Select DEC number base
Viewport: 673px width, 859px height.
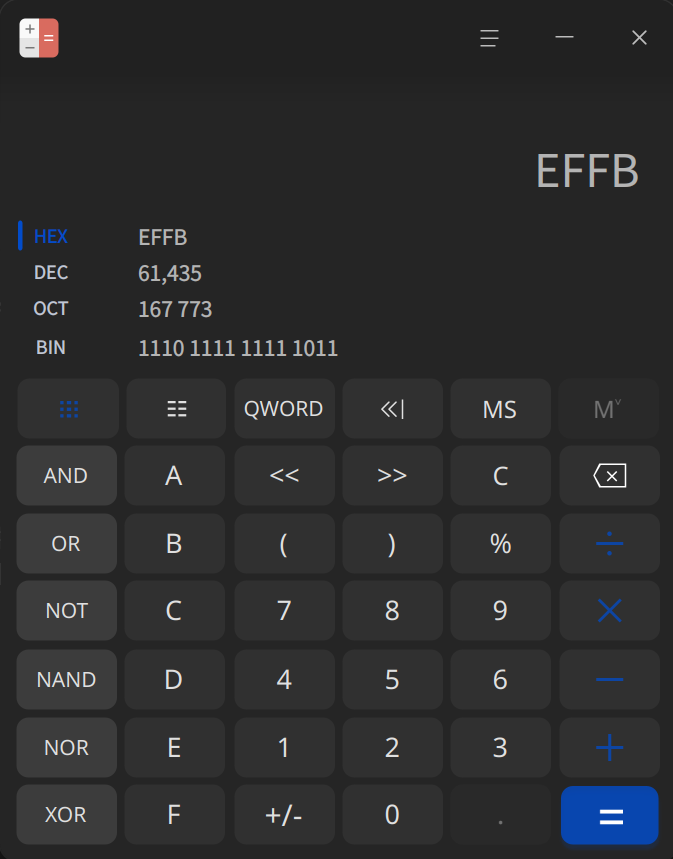click(51, 273)
